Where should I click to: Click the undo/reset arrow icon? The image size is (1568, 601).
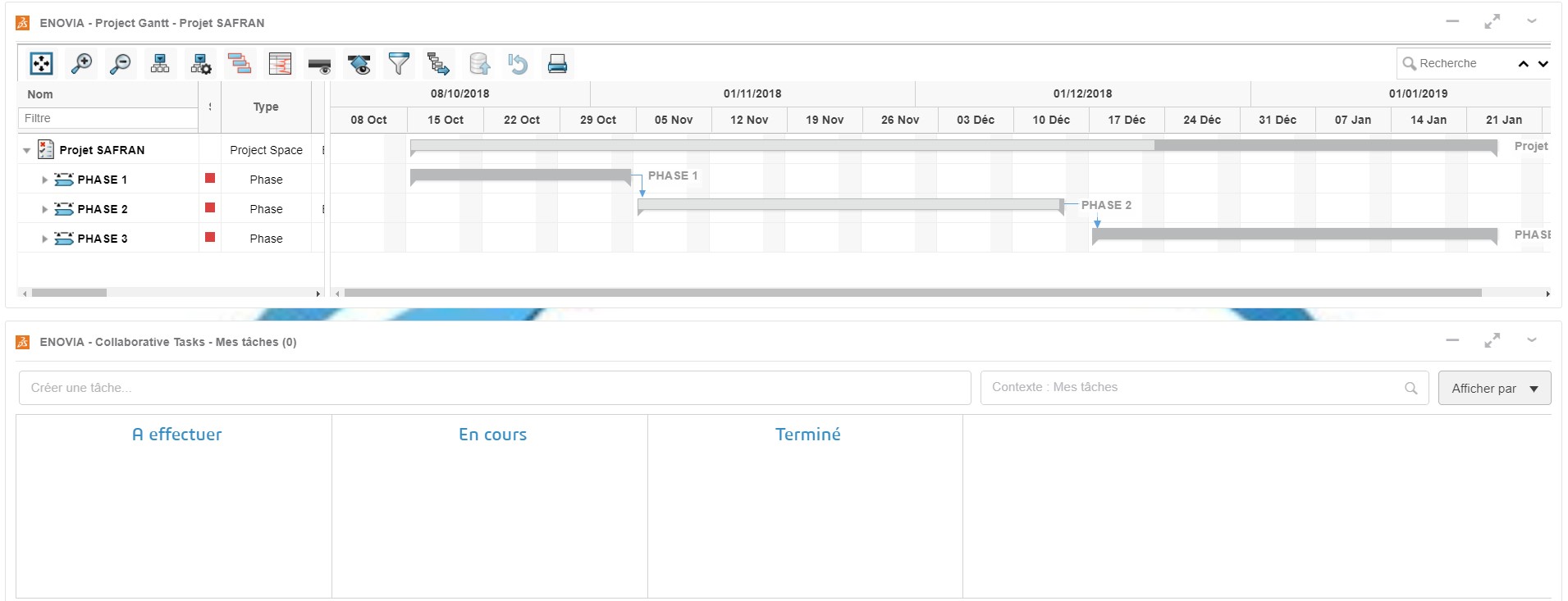[x=518, y=63]
